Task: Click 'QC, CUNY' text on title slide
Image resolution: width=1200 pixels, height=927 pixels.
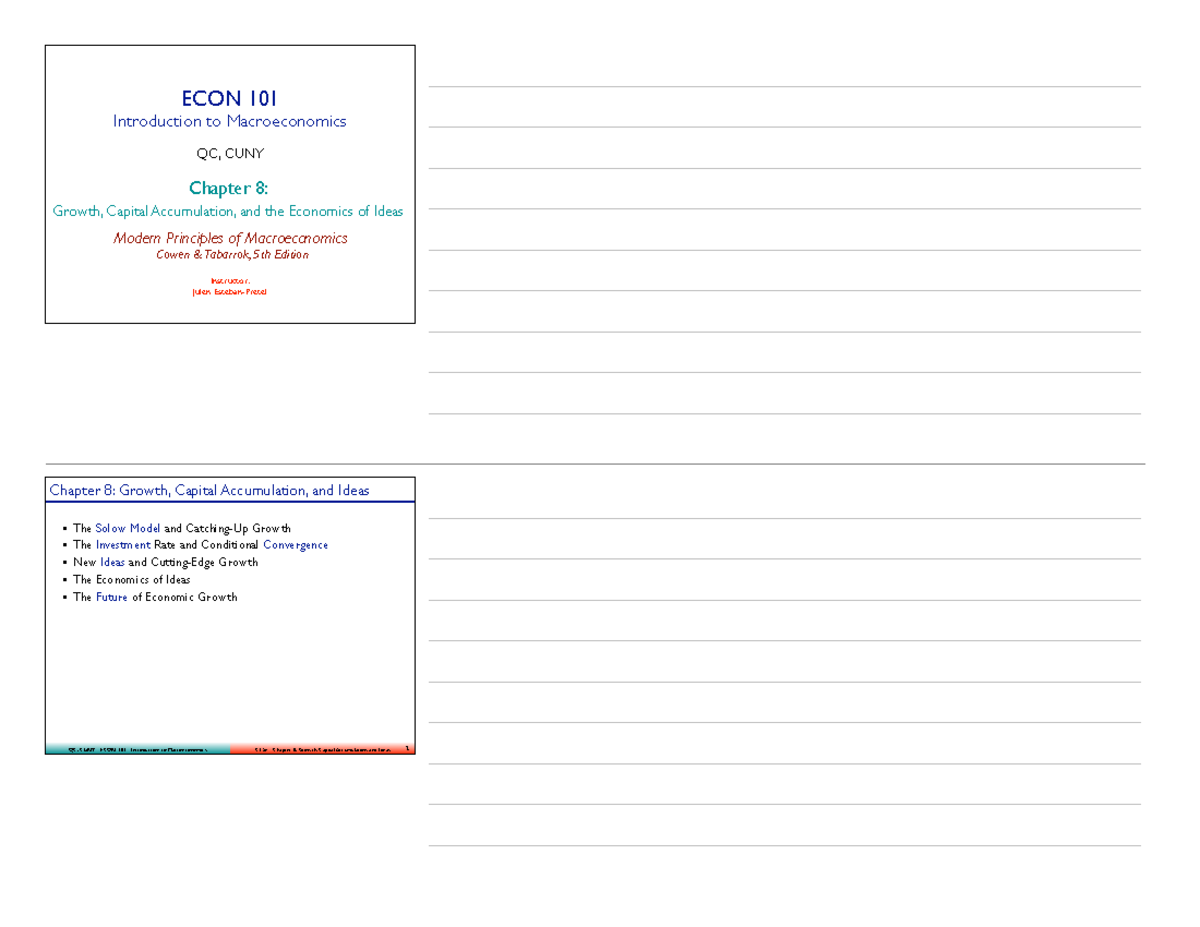Action: click(229, 154)
